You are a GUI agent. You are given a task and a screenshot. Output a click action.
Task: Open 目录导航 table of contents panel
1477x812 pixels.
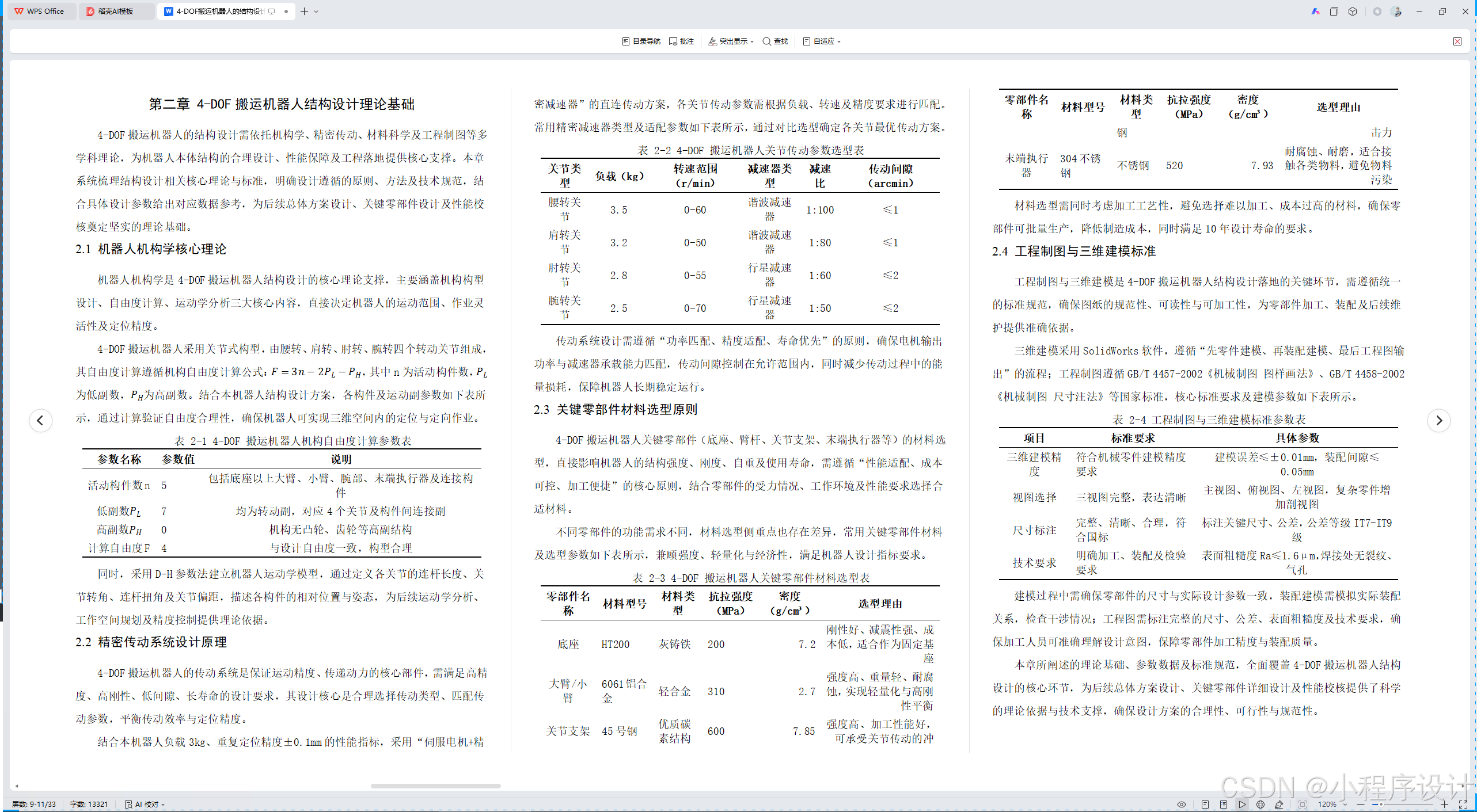[641, 41]
